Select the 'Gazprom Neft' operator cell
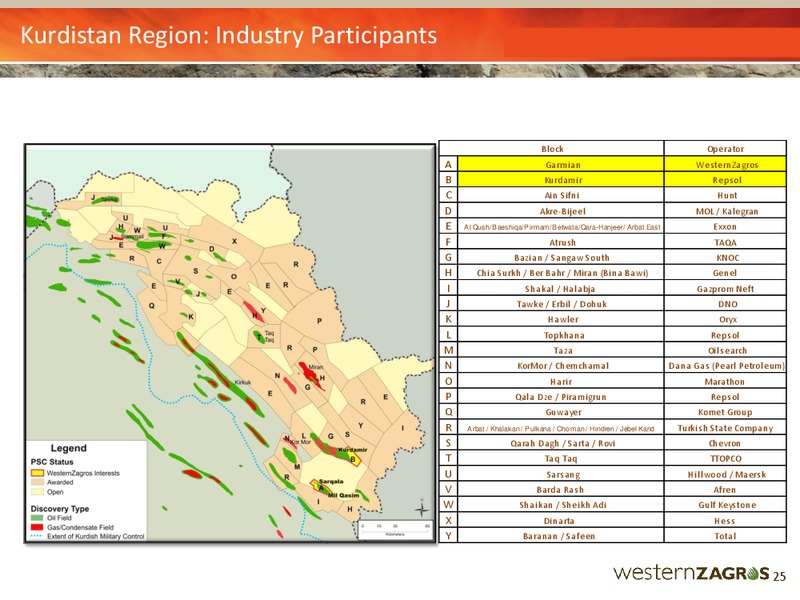 [725, 288]
